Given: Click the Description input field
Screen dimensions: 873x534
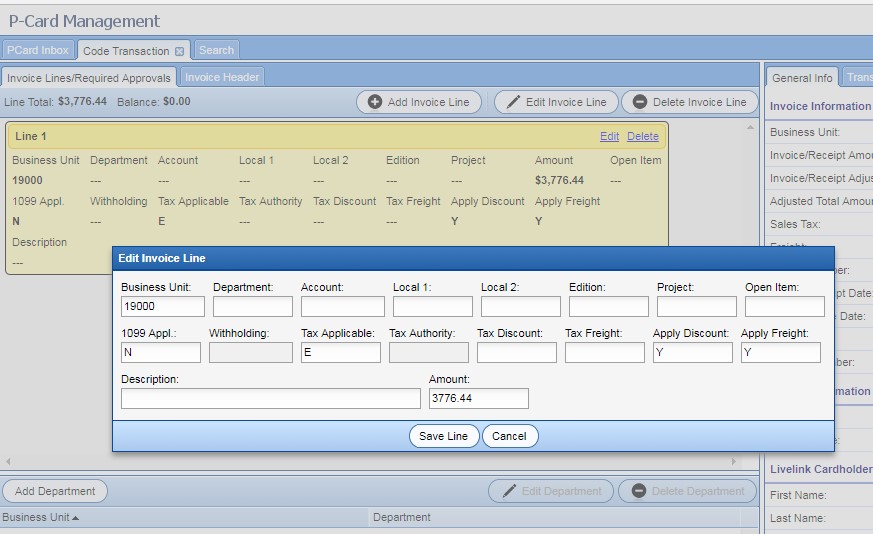Looking at the screenshot, I should pos(271,399).
